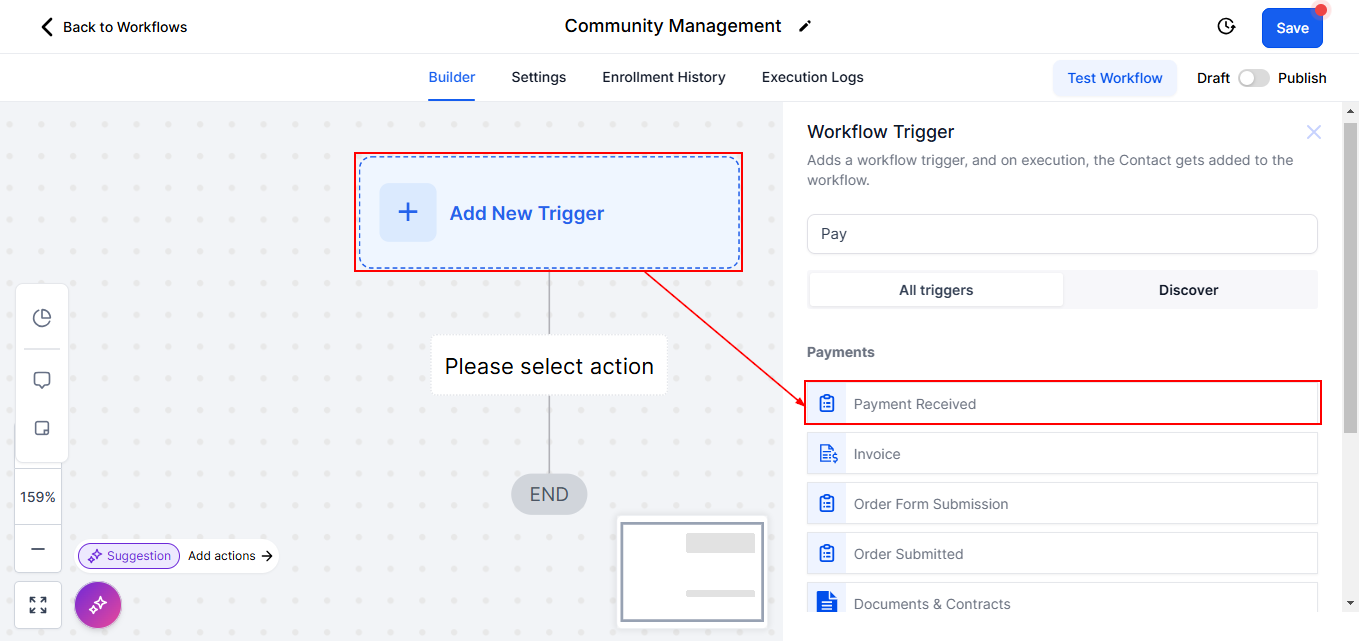Image resolution: width=1359 pixels, height=641 pixels.
Task: Select the Order Submitted trigger
Action: [x=1062, y=553]
